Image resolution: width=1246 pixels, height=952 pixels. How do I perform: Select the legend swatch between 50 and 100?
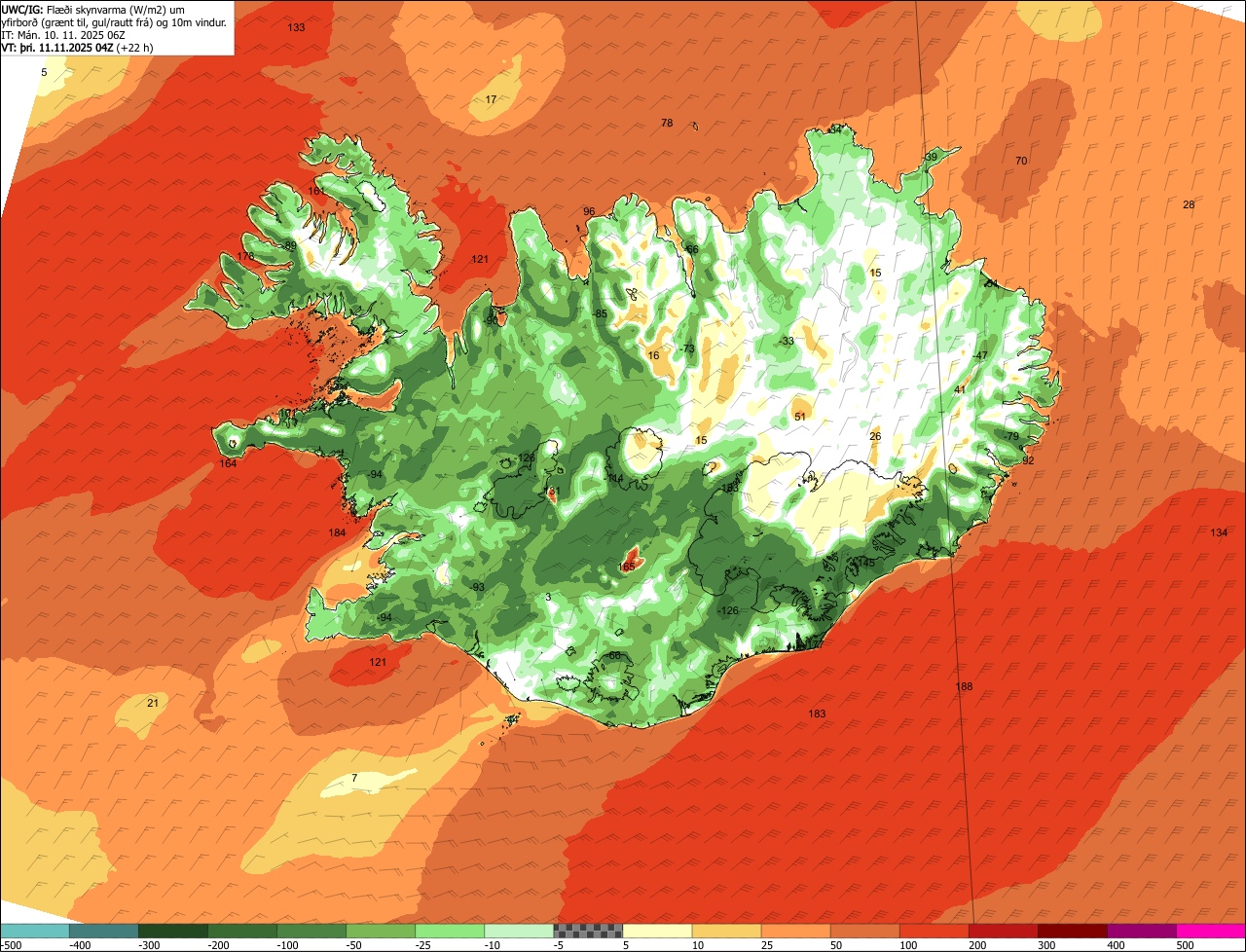point(864,931)
